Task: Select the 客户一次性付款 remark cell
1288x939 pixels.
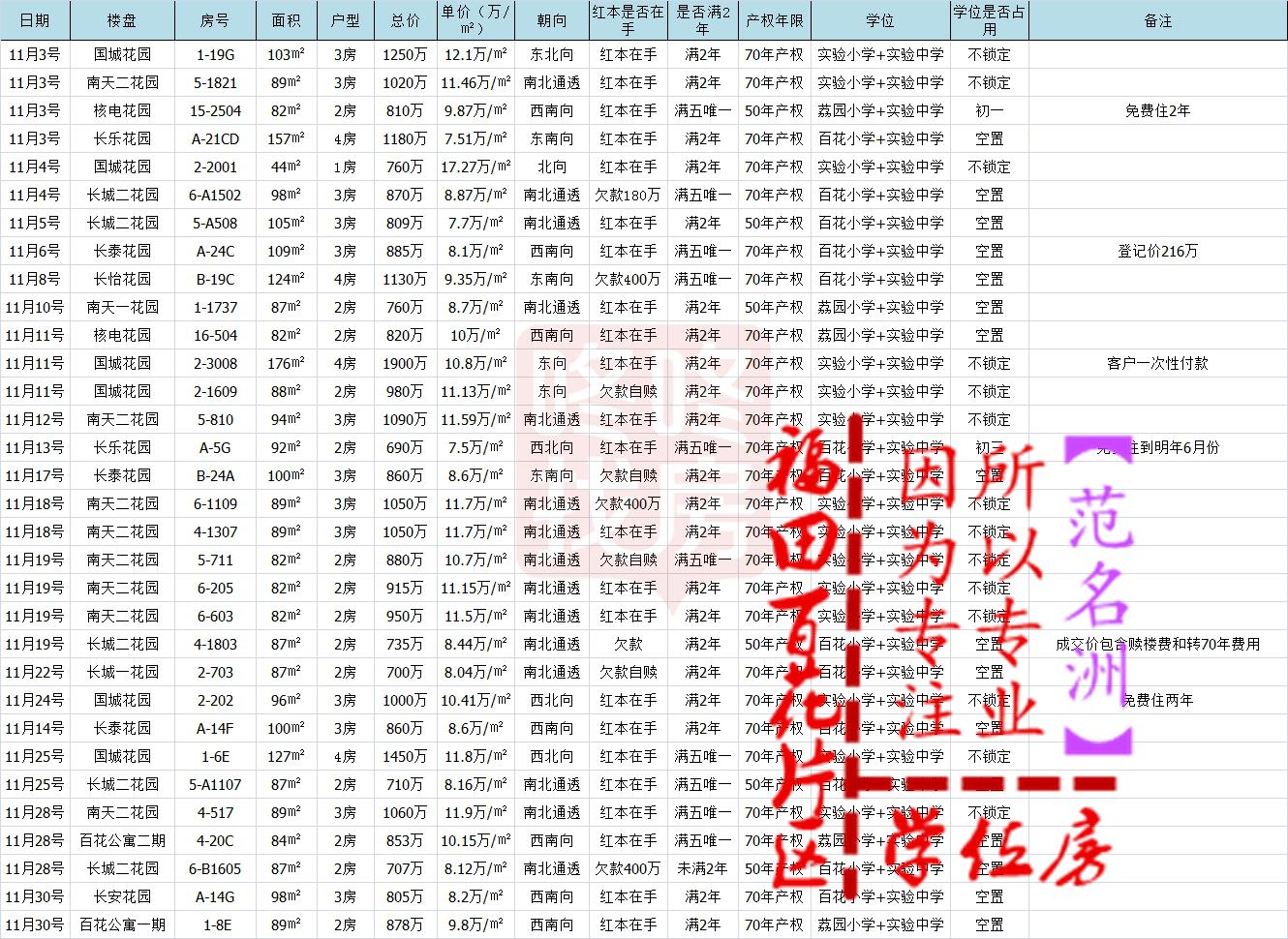Action: [1158, 364]
